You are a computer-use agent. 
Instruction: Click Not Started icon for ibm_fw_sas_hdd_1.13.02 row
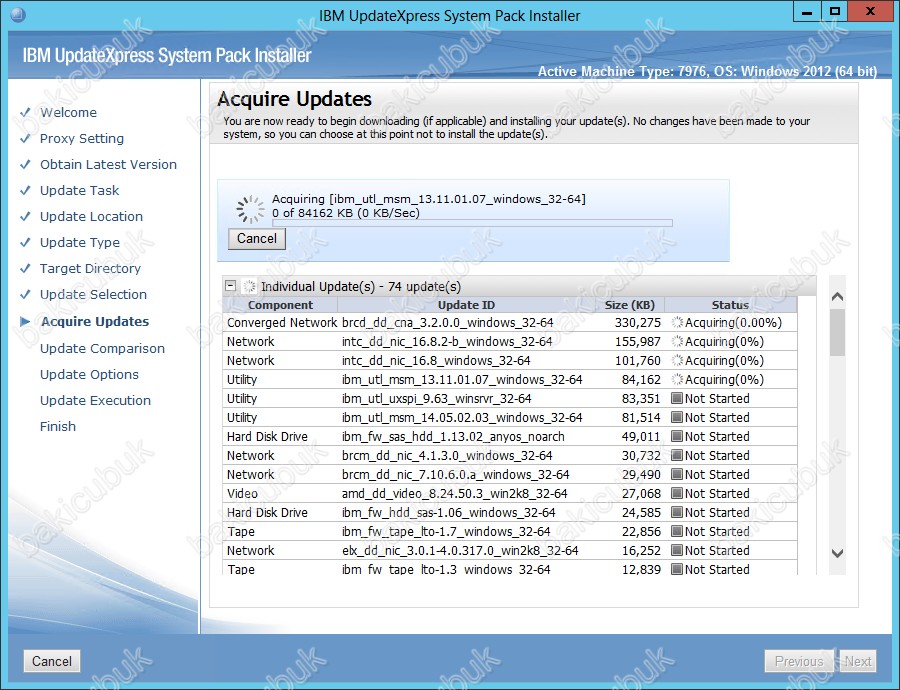tap(677, 436)
